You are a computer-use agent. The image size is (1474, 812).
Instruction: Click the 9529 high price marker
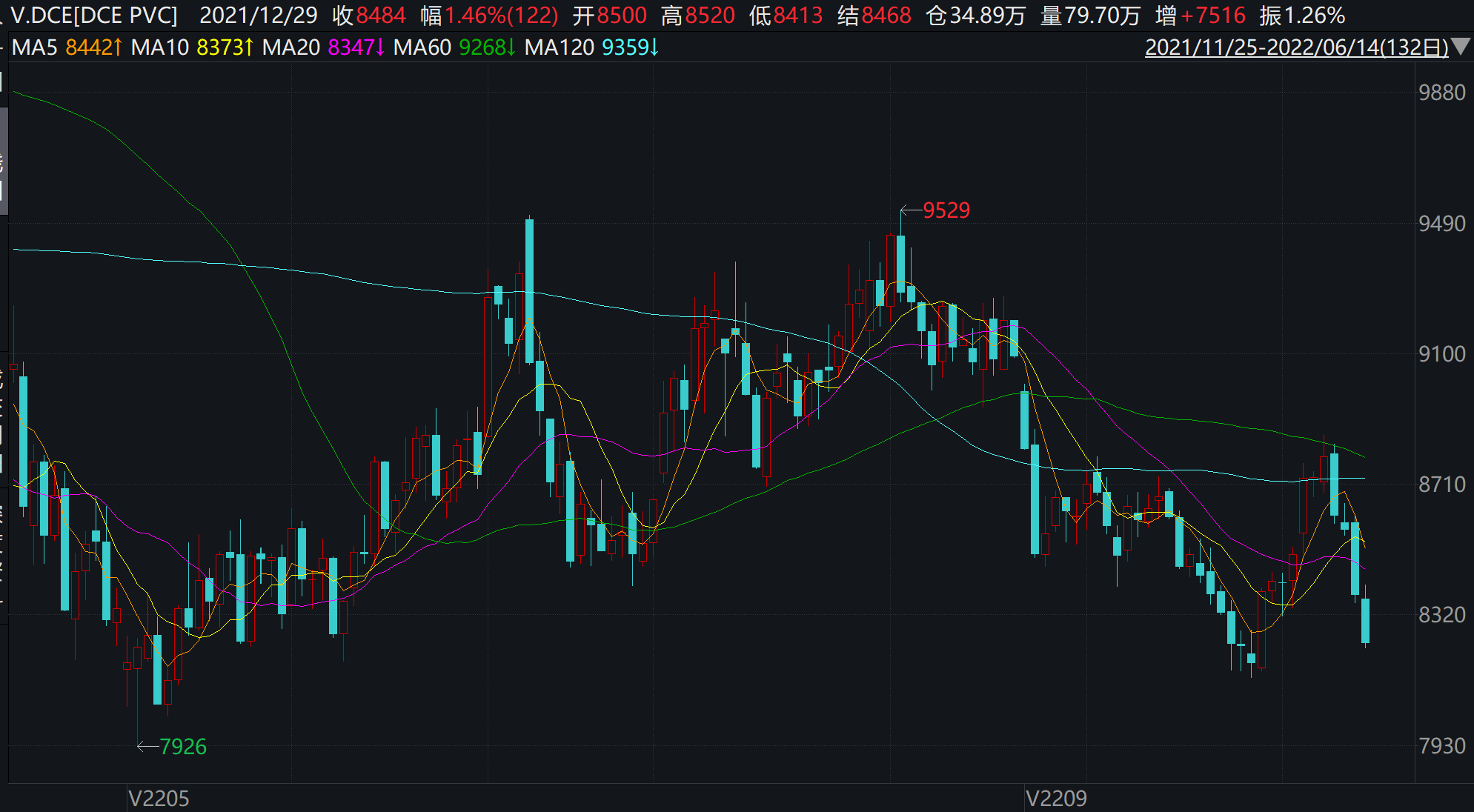[946, 210]
